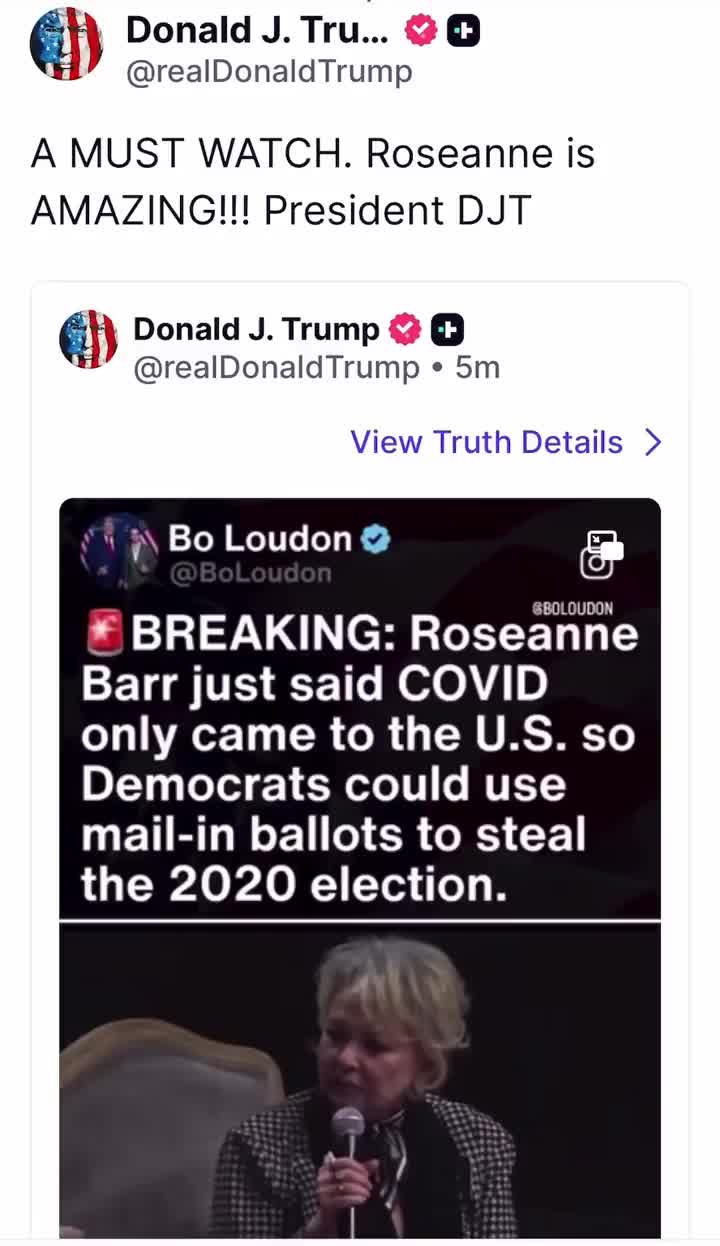Click the top @realDonaldTrump handle
Image resolution: width=720 pixels, height=1246 pixels.
coord(268,72)
